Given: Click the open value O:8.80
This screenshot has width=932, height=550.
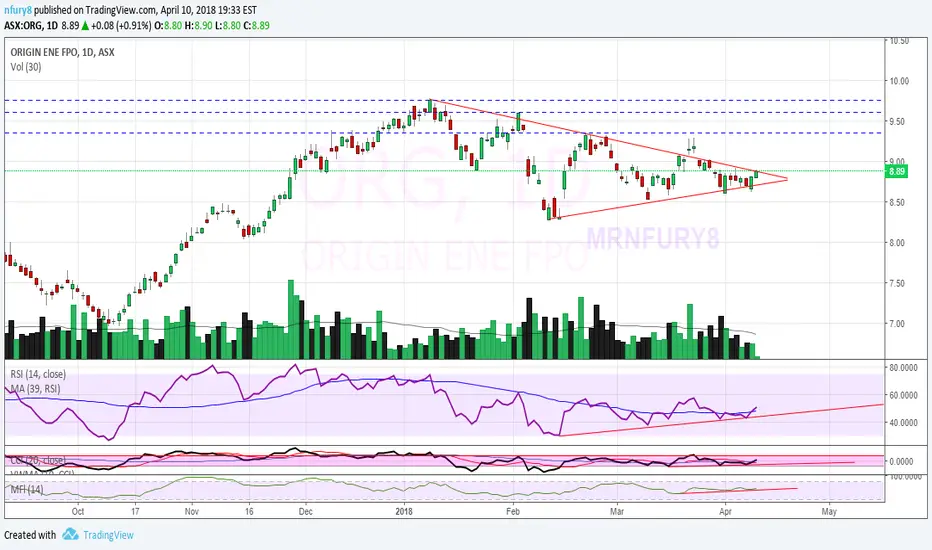Looking at the screenshot, I should pos(168,26).
